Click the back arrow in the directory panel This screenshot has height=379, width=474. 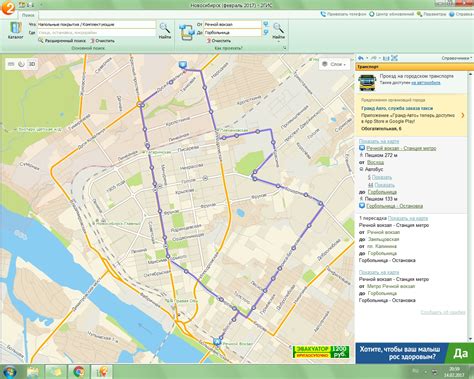click(x=361, y=58)
